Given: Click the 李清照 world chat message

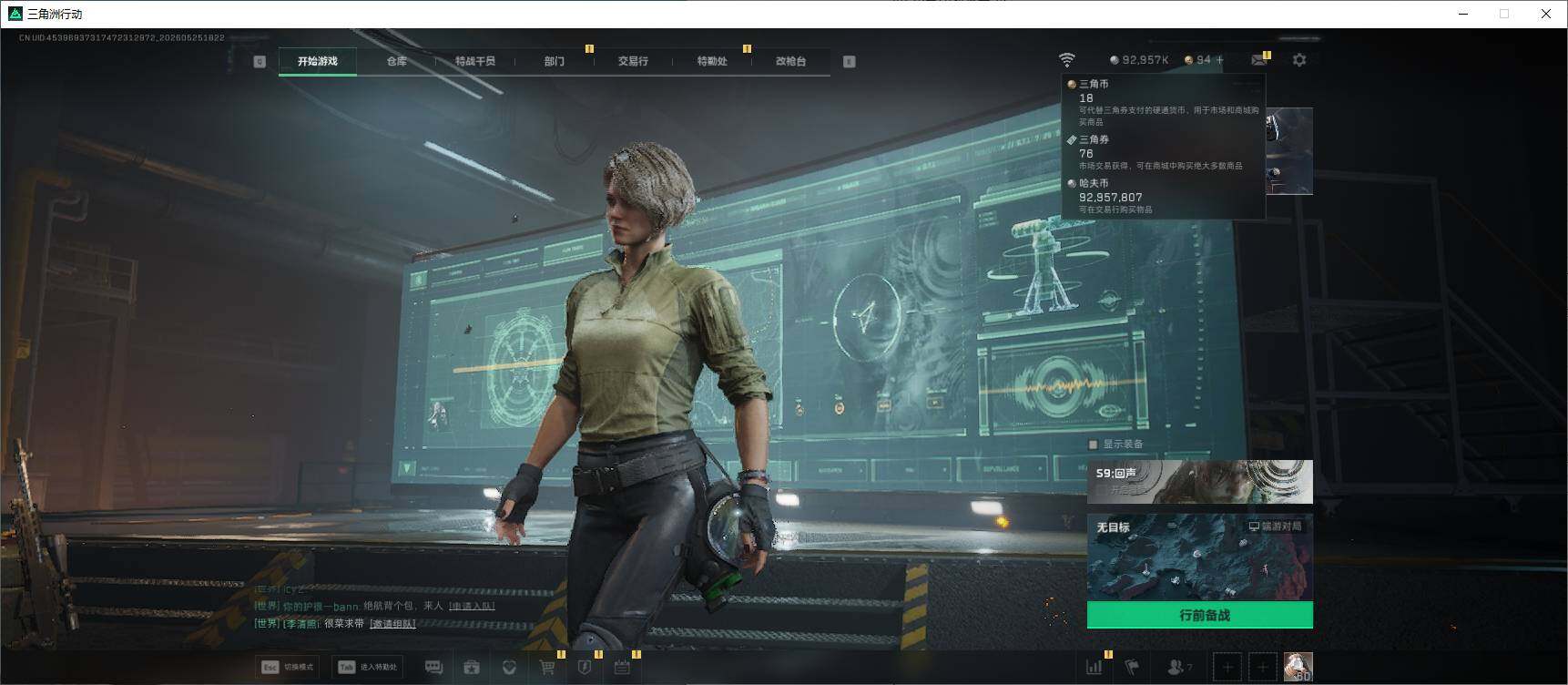Looking at the screenshot, I should (x=334, y=624).
